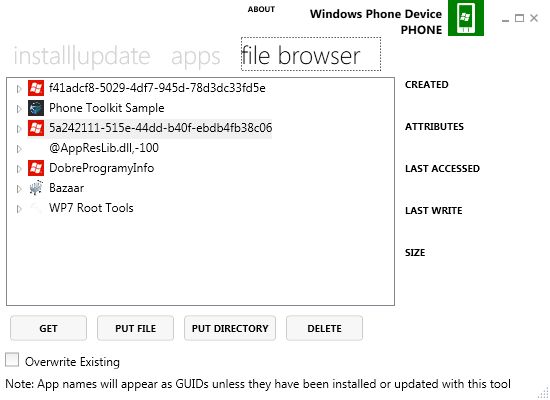The image size is (550, 400).
Task: Click the LAST WRITE label
Action: (x=434, y=211)
